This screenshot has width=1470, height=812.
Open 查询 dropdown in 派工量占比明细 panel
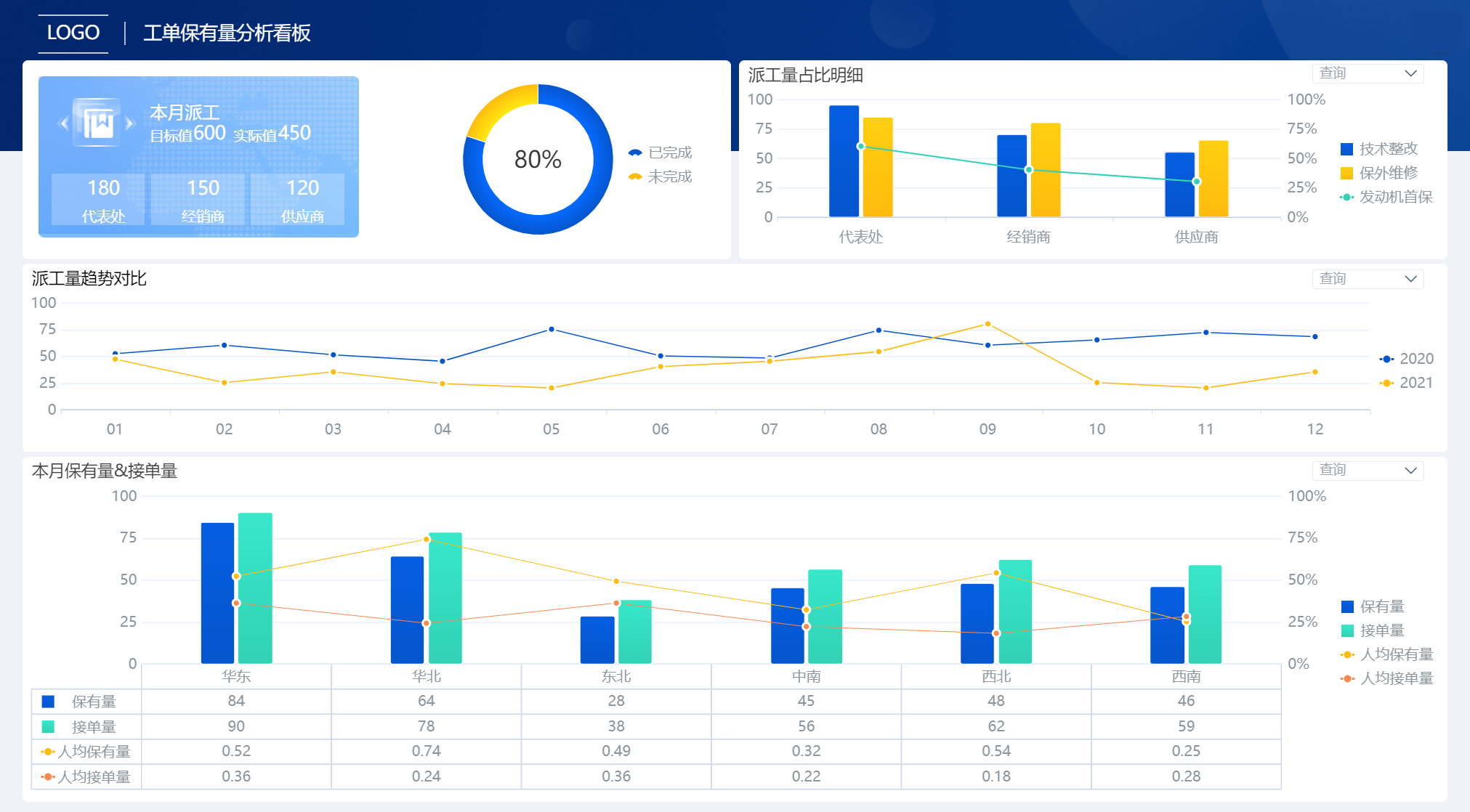[x=1368, y=73]
